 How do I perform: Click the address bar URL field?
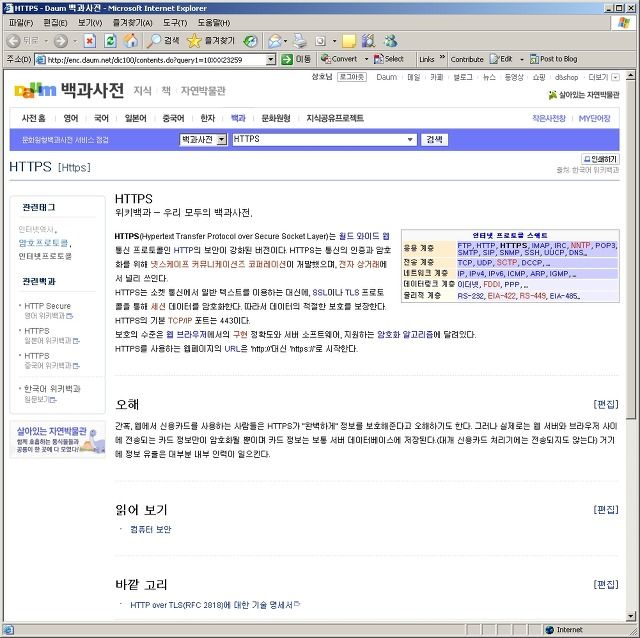[154, 60]
